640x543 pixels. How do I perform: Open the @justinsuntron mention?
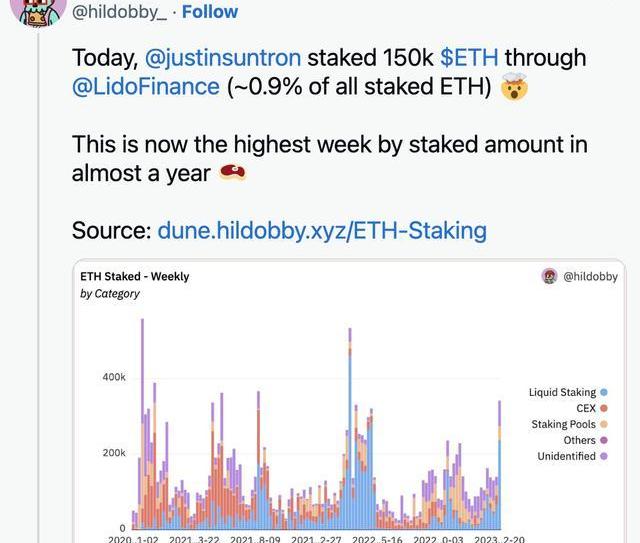point(223,57)
